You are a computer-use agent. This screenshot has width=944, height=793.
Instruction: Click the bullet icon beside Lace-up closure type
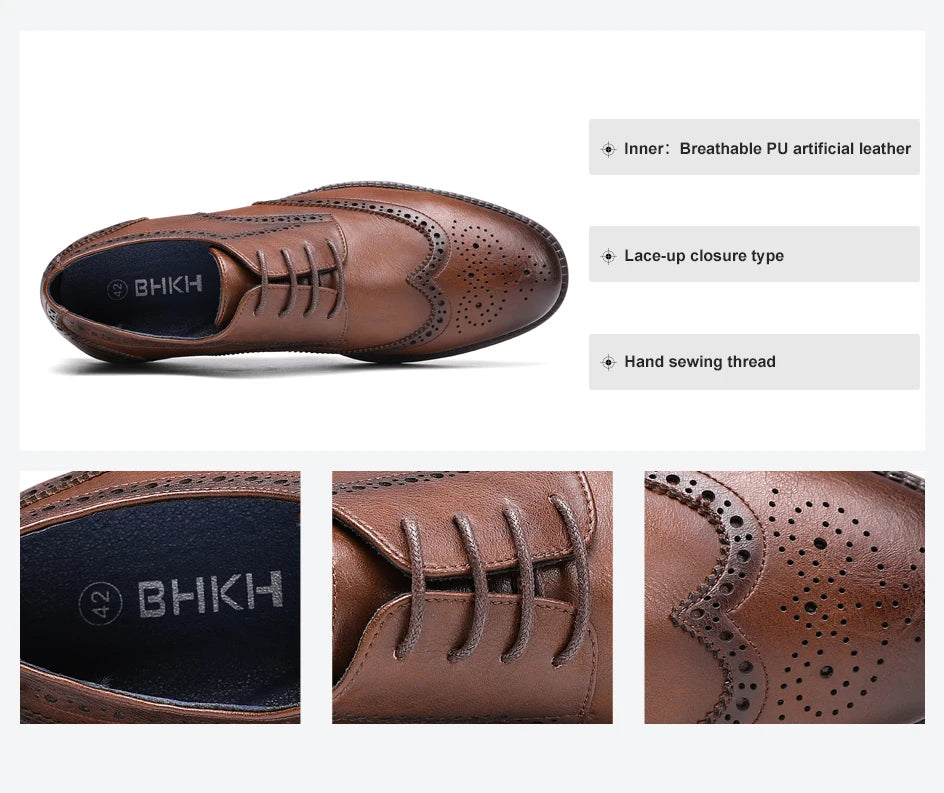[608, 256]
